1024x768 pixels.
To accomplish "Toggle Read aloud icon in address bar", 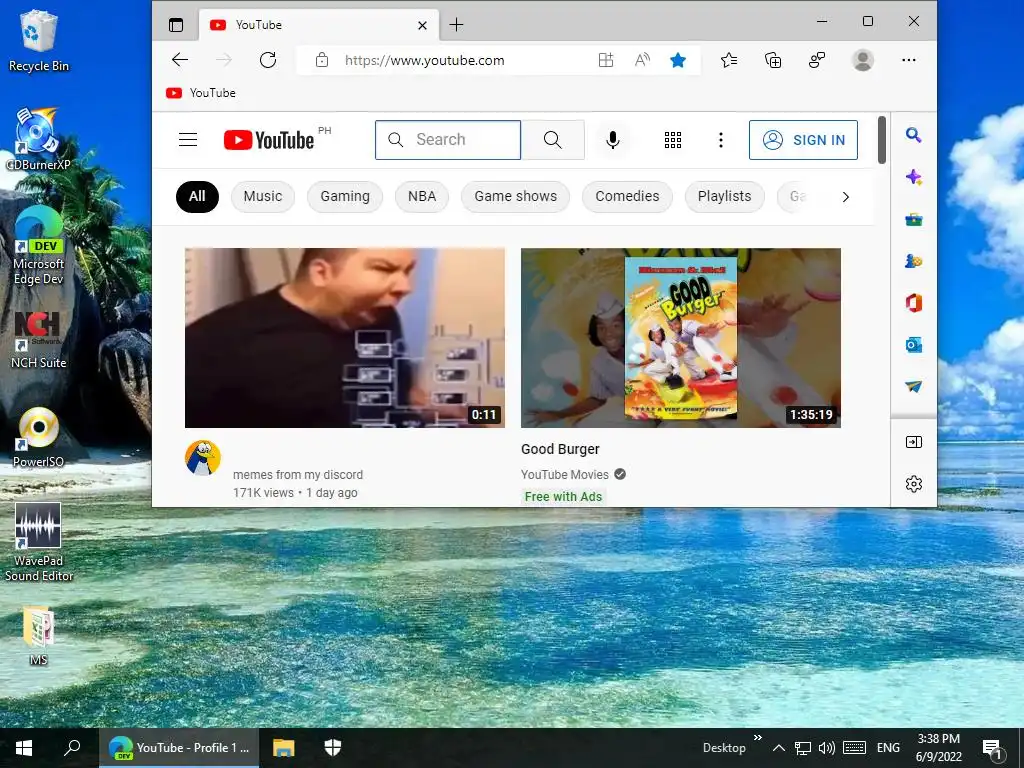I will pos(643,60).
